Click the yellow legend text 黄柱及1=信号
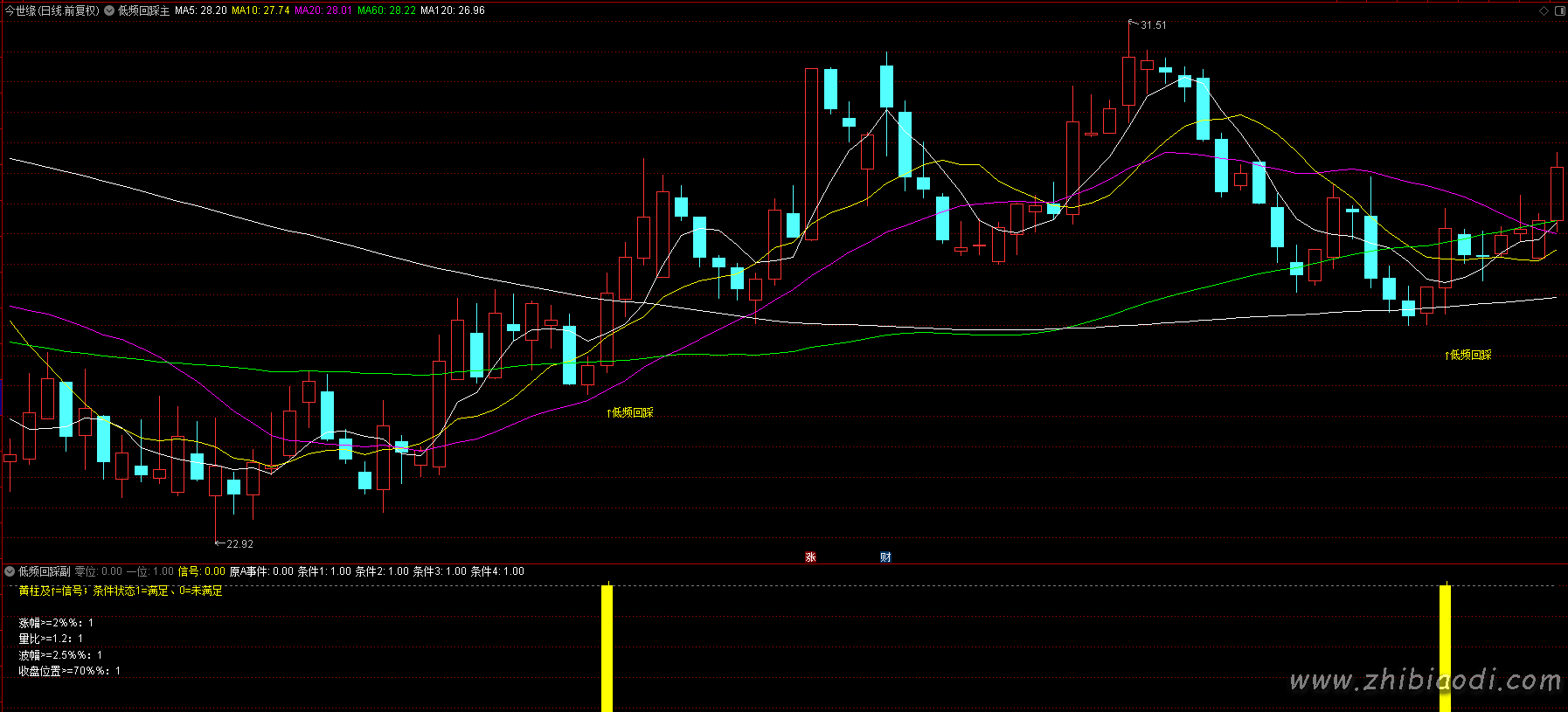The width and height of the screenshot is (1568, 712). click(x=52, y=591)
